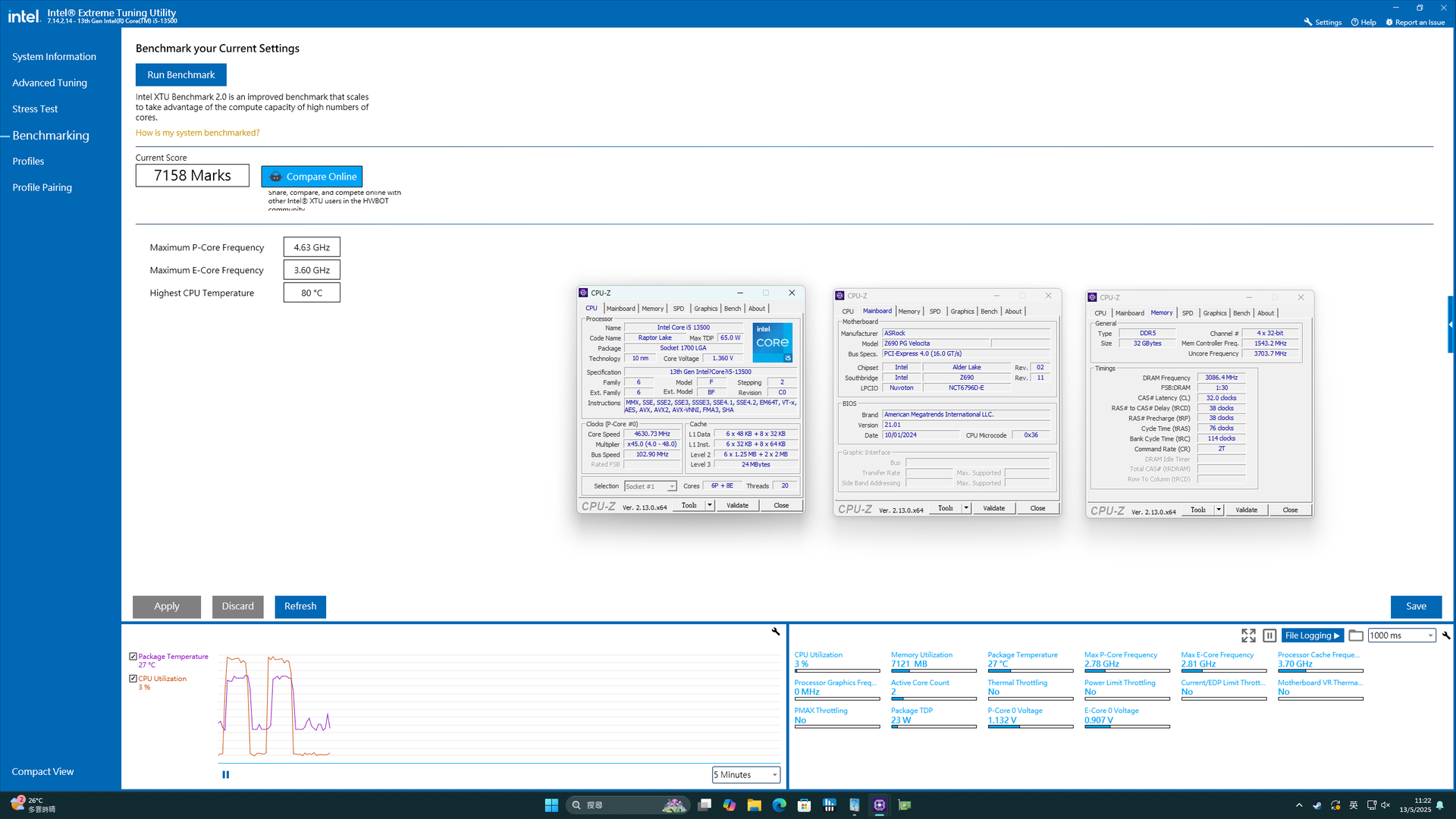This screenshot has height=819, width=1456.
Task: Open the 5 Minutes time range dropdown
Action: 746,774
